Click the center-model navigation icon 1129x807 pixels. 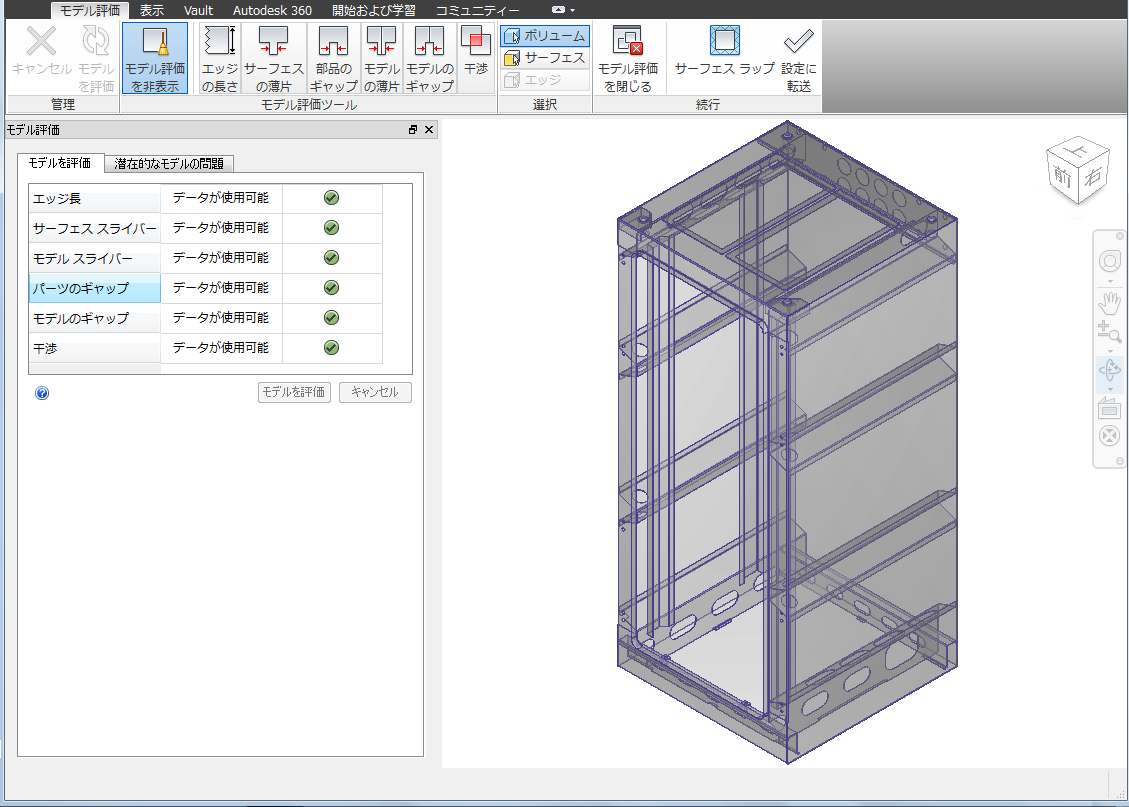tap(1110, 436)
